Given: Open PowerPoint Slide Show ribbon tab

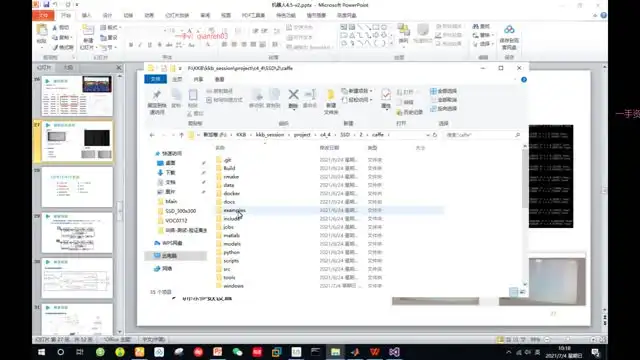Looking at the screenshot, I should pos(177,15).
